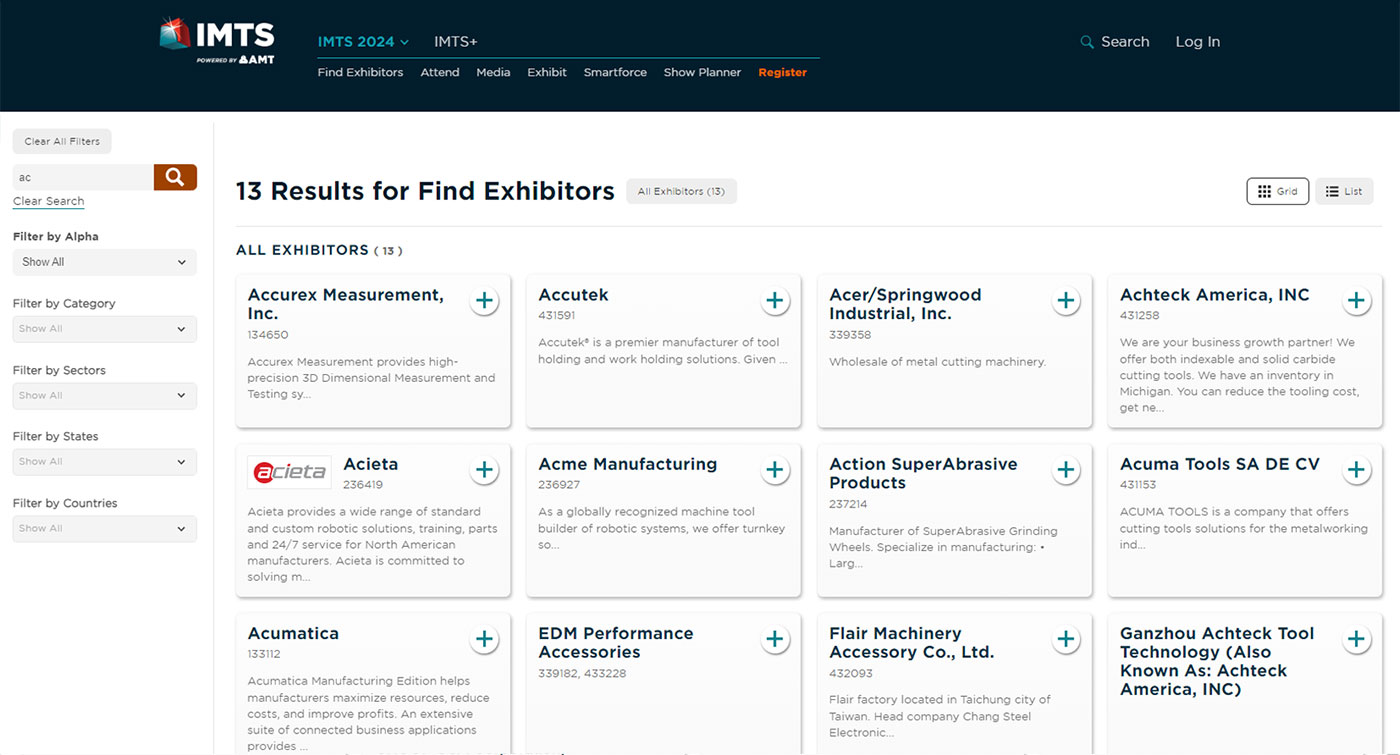Open the Find Exhibitors menu item
This screenshot has height=755, width=1400.
360,72
